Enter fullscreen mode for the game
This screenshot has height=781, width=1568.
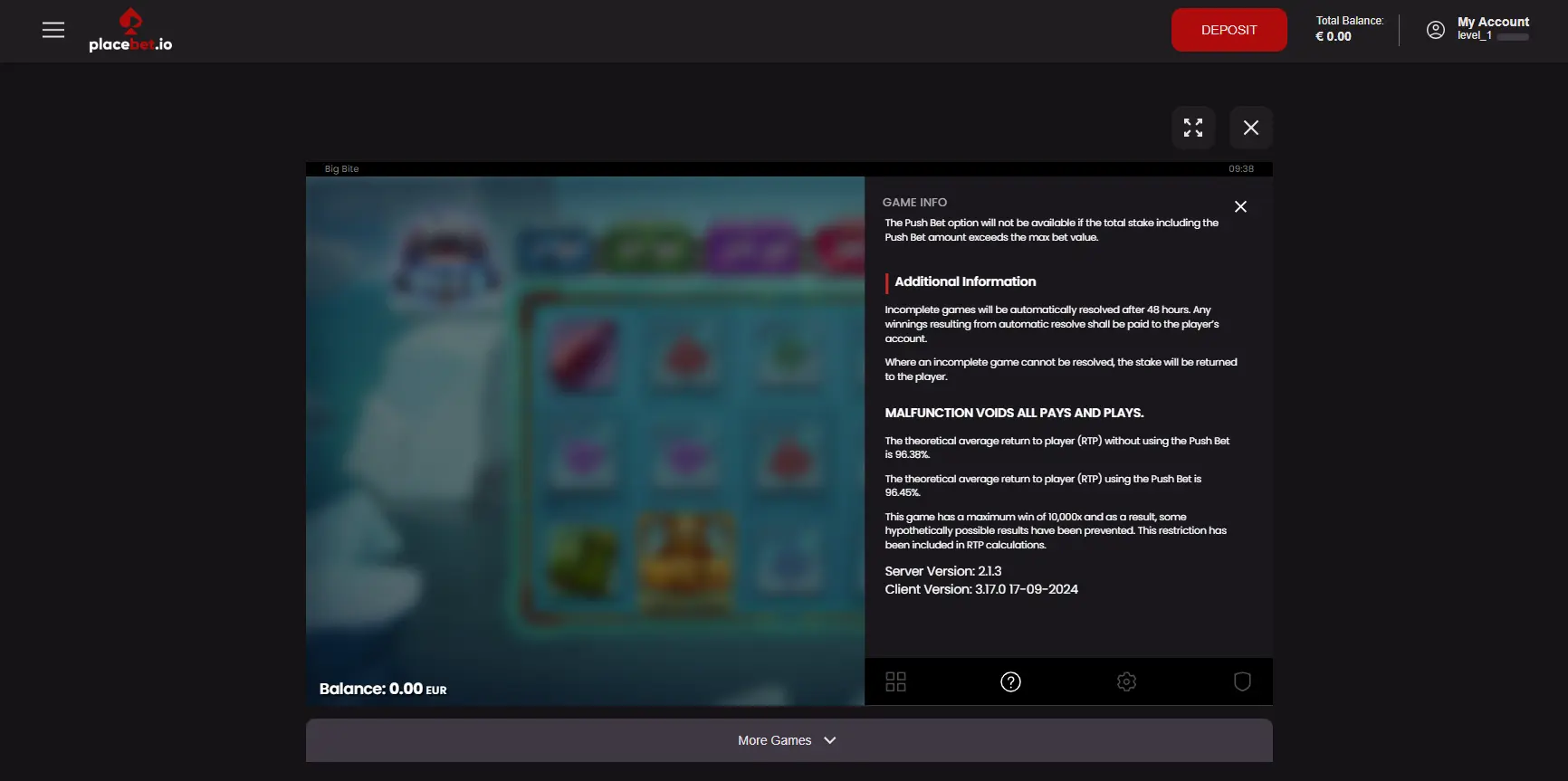[1193, 128]
